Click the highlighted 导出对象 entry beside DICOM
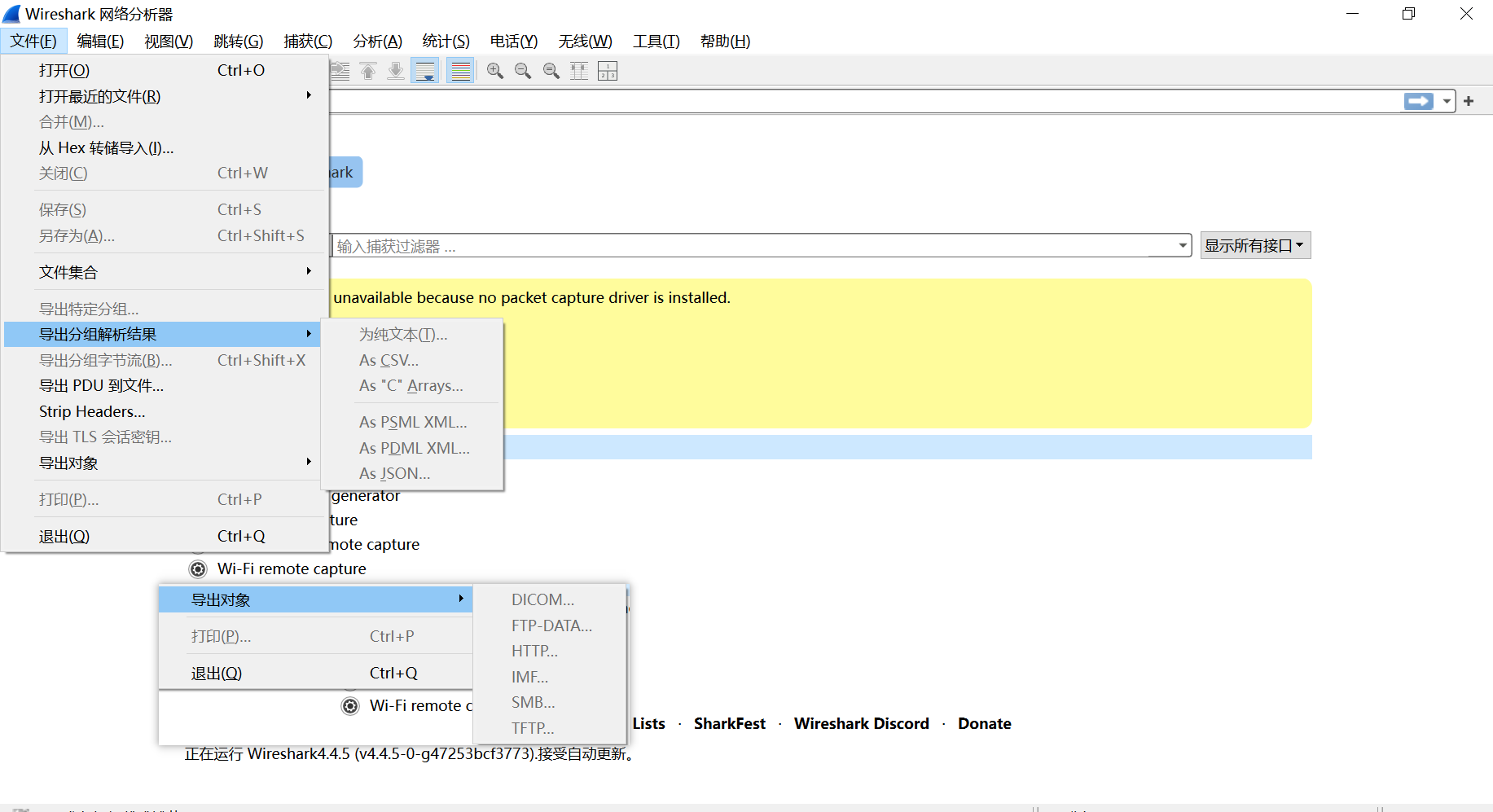 [315, 599]
